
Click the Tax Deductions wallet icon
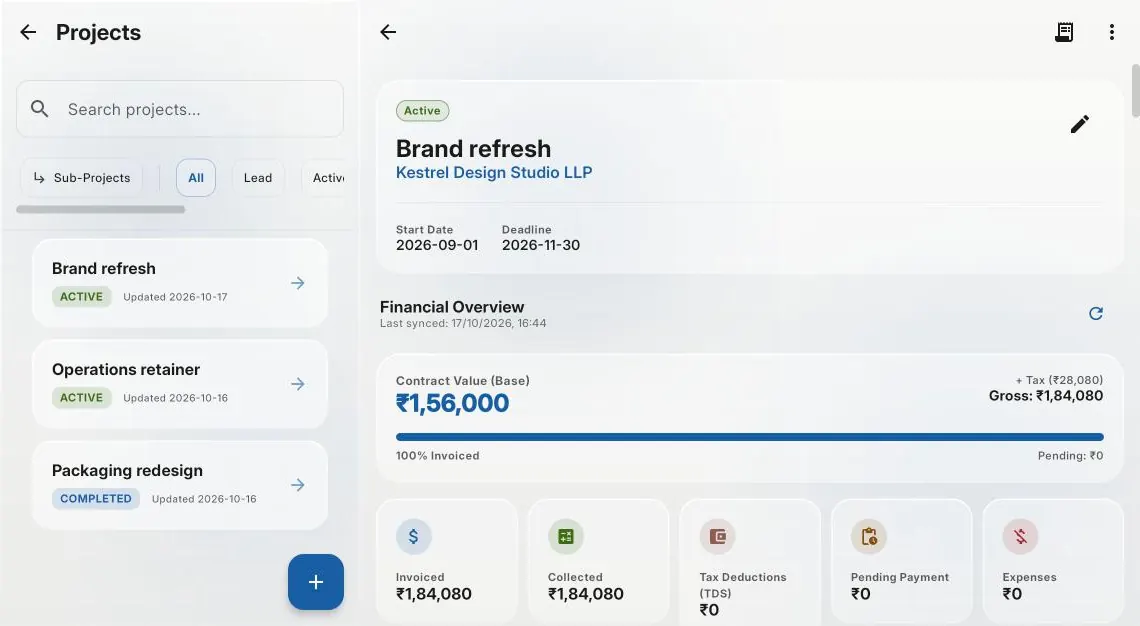click(x=718, y=537)
